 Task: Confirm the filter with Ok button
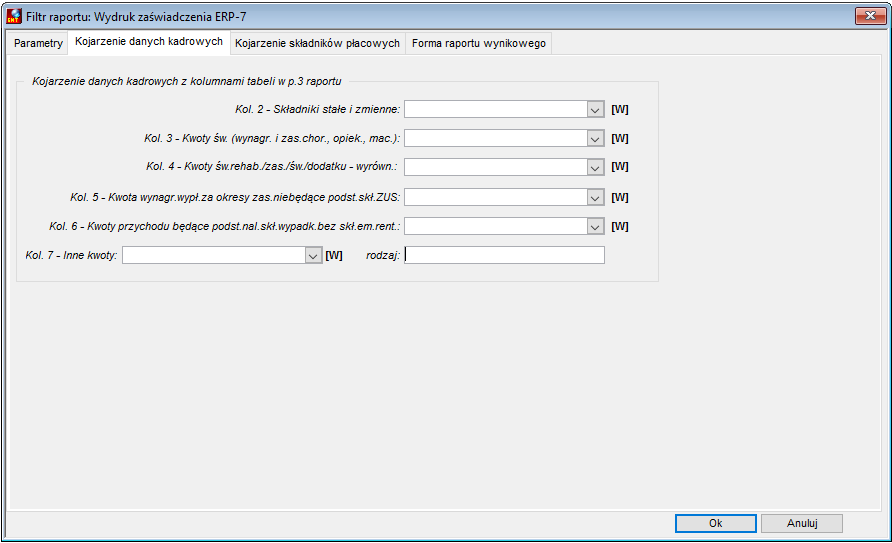point(716,523)
